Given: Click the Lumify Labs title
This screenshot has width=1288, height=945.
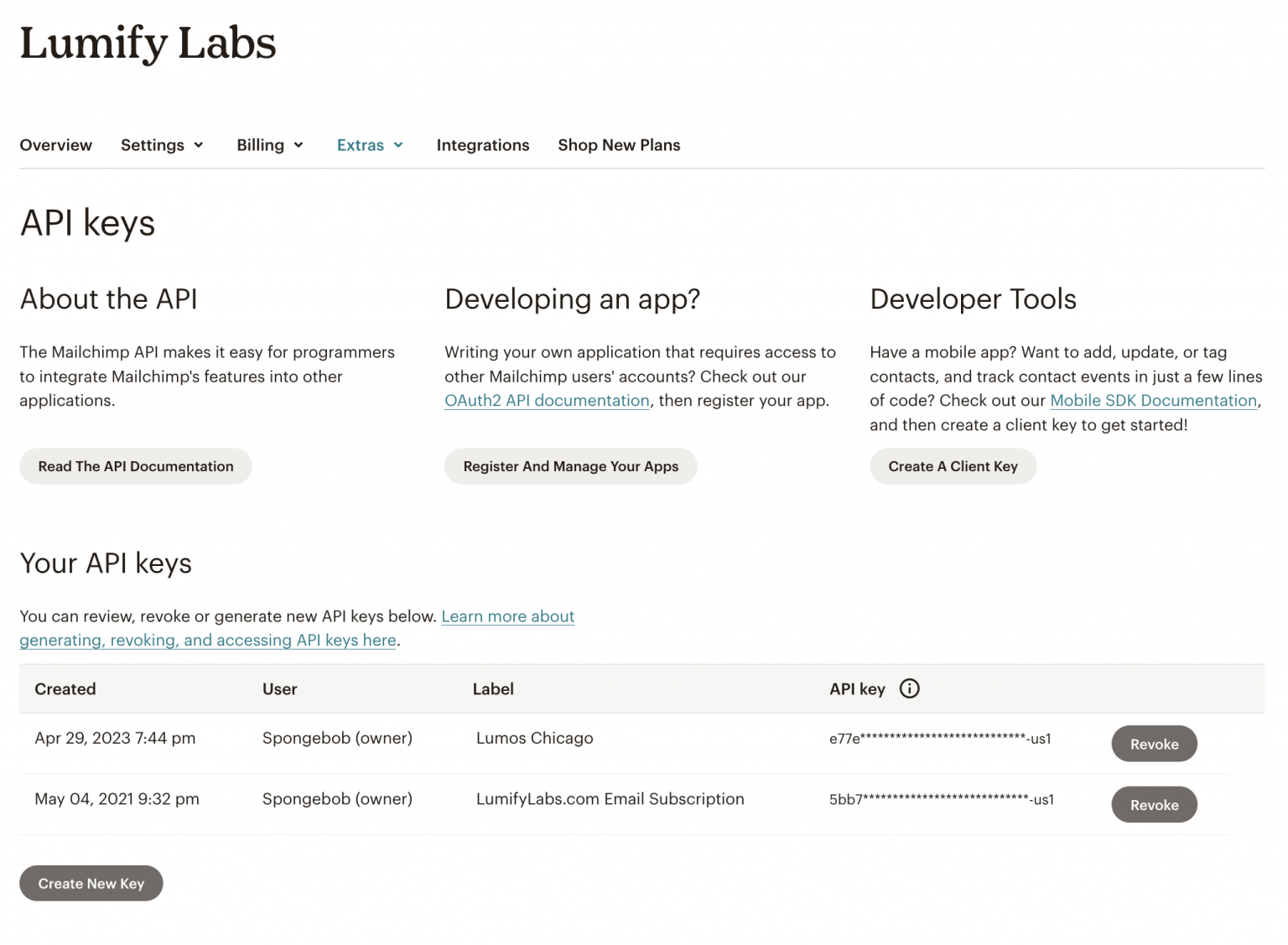Looking at the screenshot, I should [x=148, y=43].
